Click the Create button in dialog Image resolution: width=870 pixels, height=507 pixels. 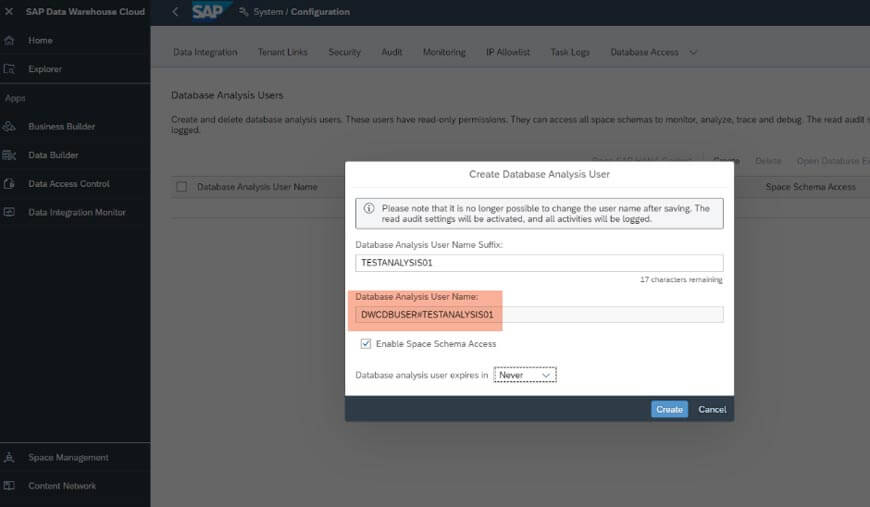pos(669,409)
